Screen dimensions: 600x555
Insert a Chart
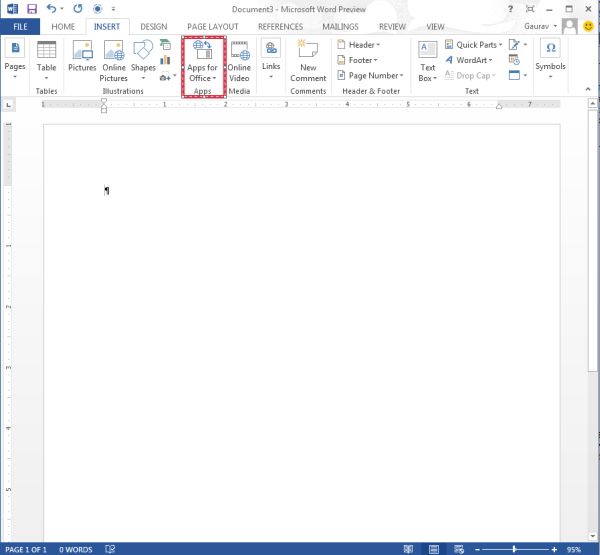pyautogui.click(x=165, y=60)
